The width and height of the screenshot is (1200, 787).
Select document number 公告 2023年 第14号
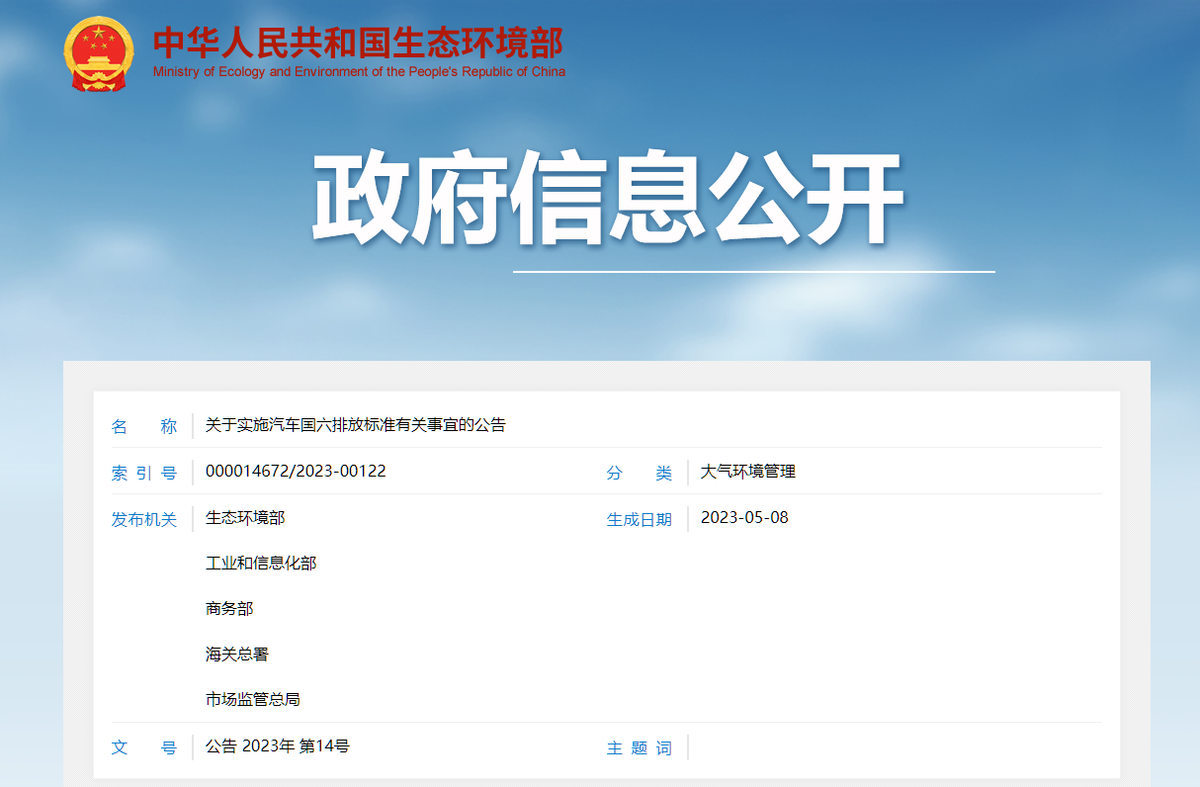(277, 746)
